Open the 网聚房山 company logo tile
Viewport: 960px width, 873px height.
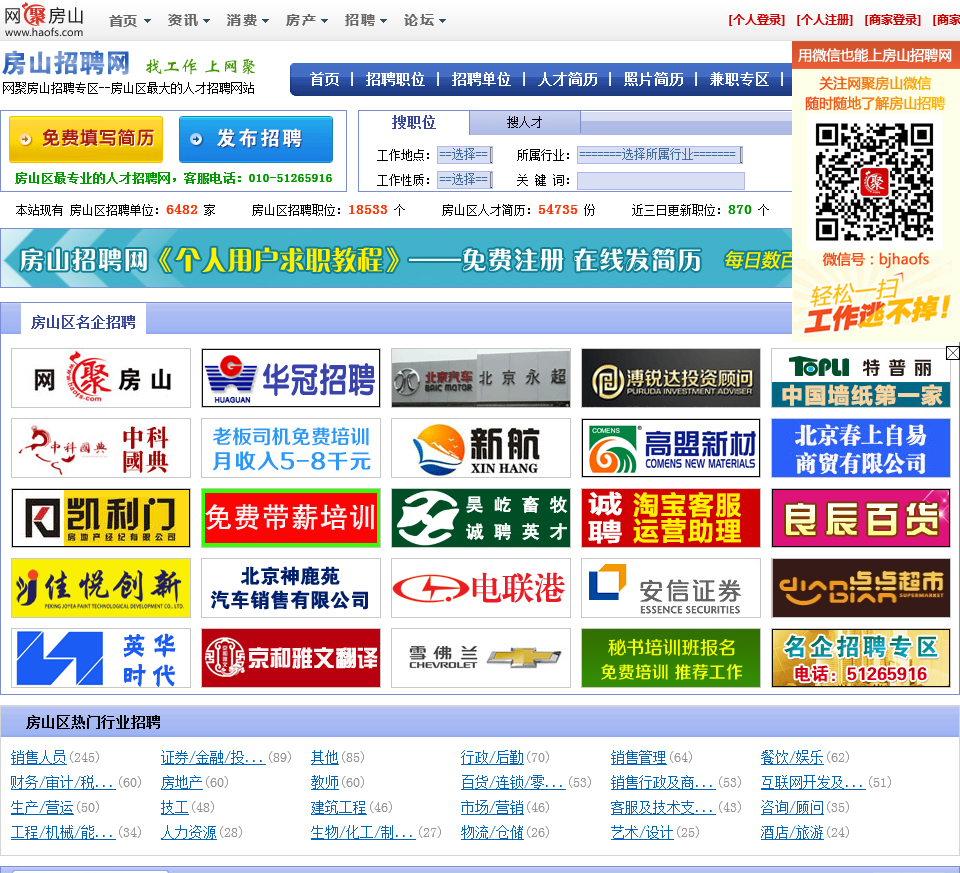(101, 378)
